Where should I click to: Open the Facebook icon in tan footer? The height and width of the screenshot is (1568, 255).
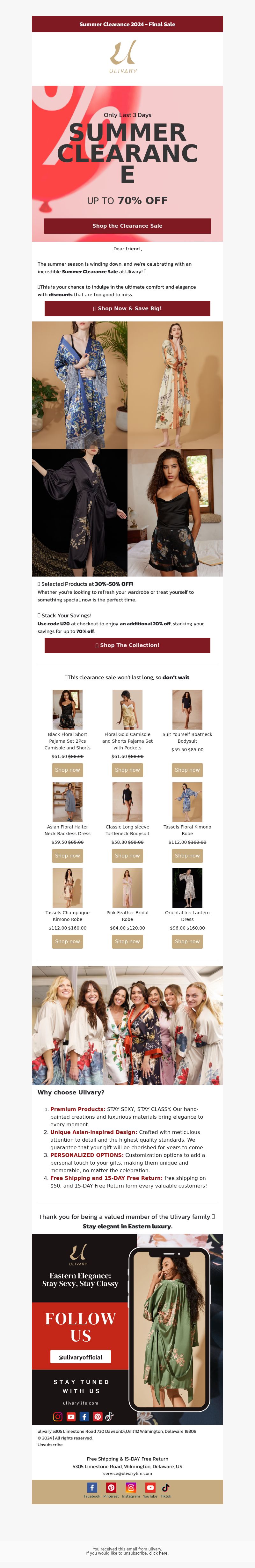pyautogui.click(x=92, y=1487)
